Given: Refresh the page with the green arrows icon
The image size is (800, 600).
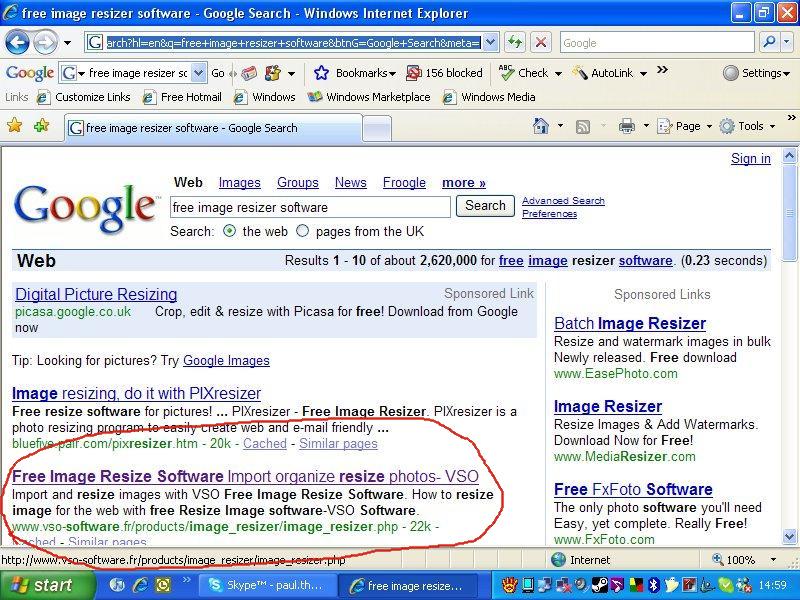Looking at the screenshot, I should [515, 42].
